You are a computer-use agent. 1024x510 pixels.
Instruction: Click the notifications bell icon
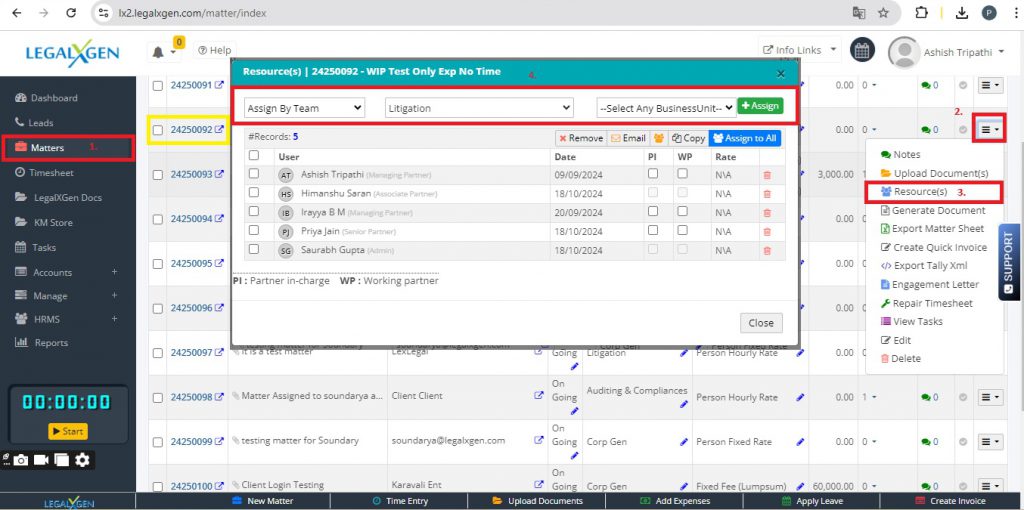click(159, 51)
